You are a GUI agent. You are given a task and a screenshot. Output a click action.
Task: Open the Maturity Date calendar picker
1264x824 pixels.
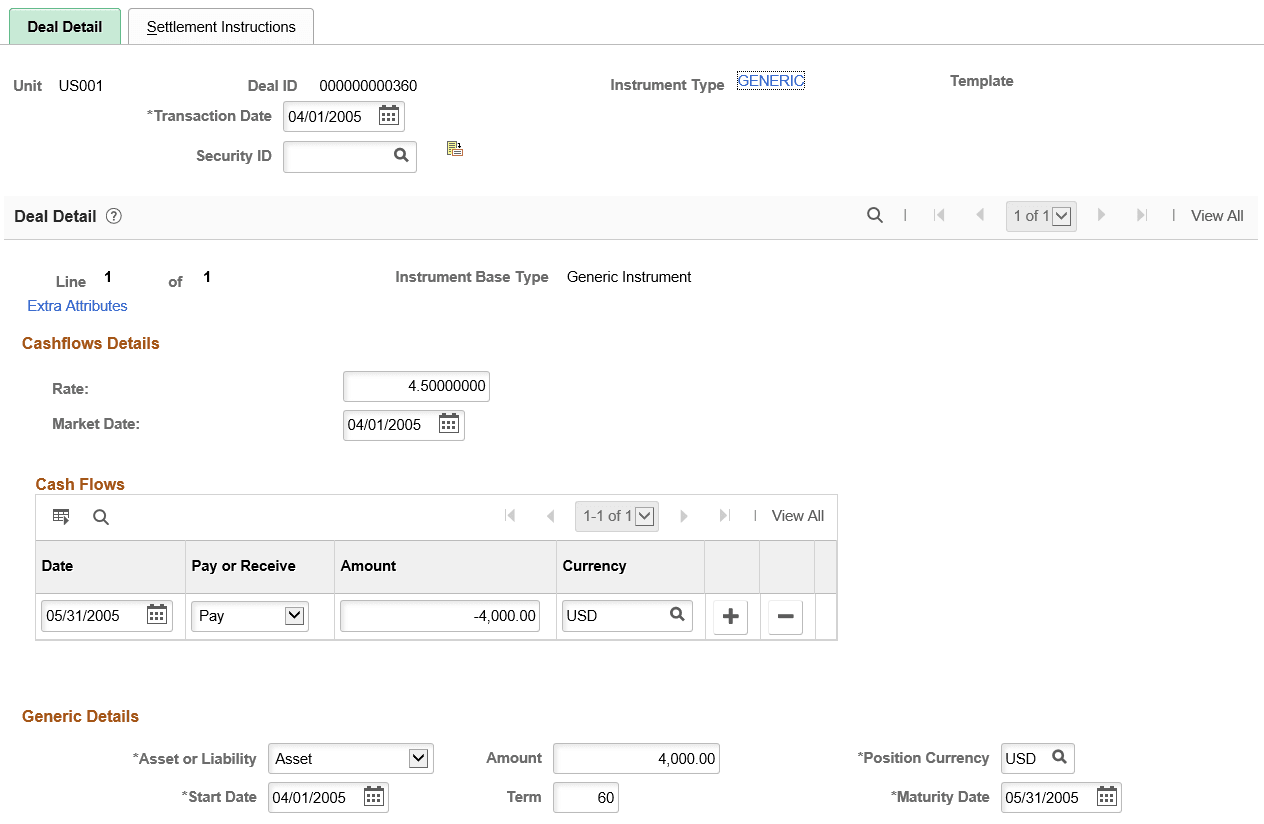(x=1106, y=797)
